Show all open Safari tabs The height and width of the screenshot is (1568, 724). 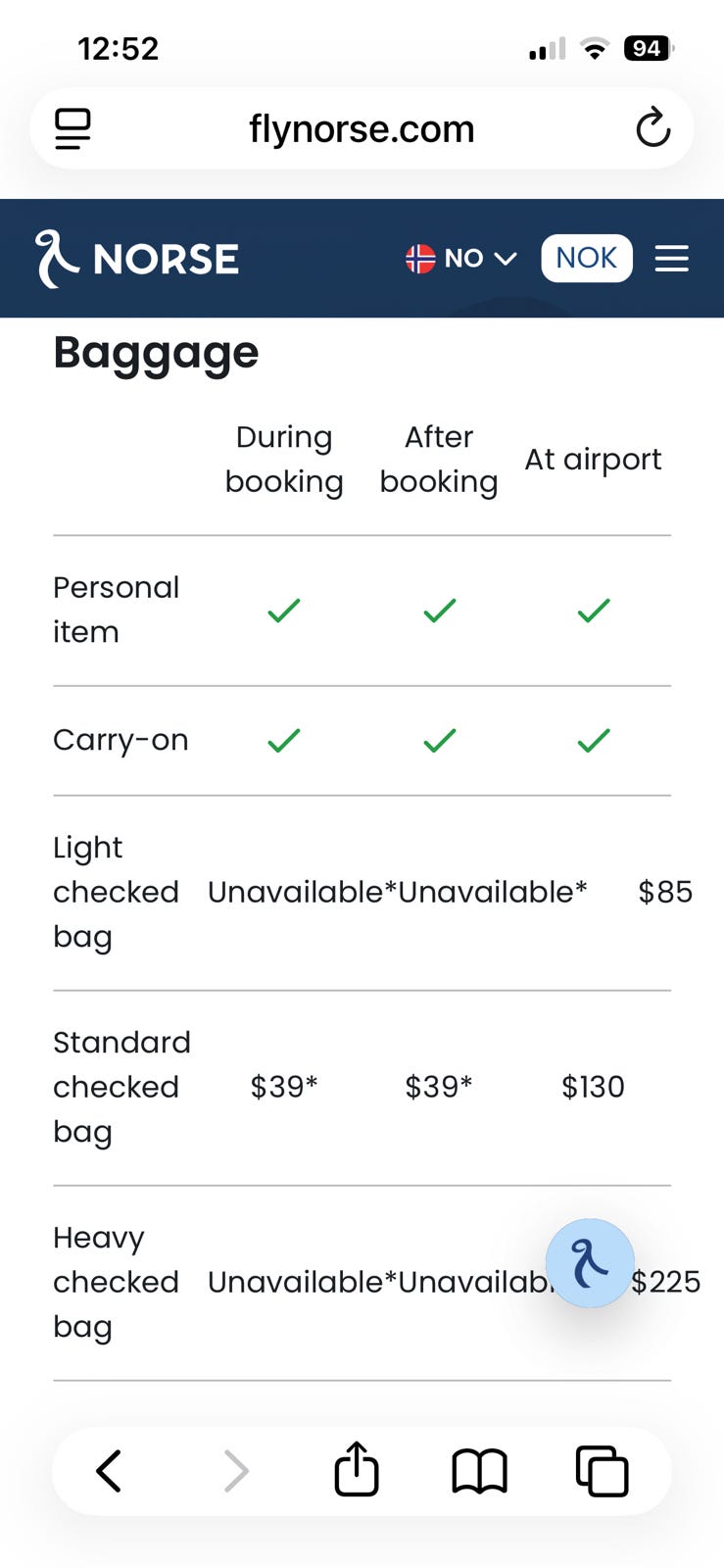tap(602, 1471)
